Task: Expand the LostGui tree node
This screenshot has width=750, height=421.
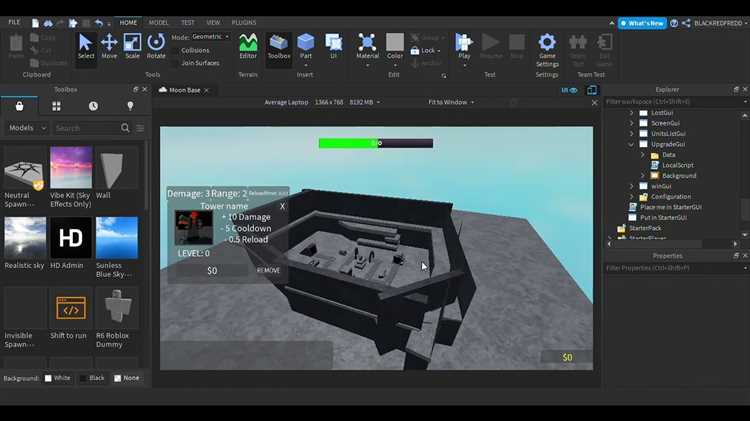Action: (631, 113)
